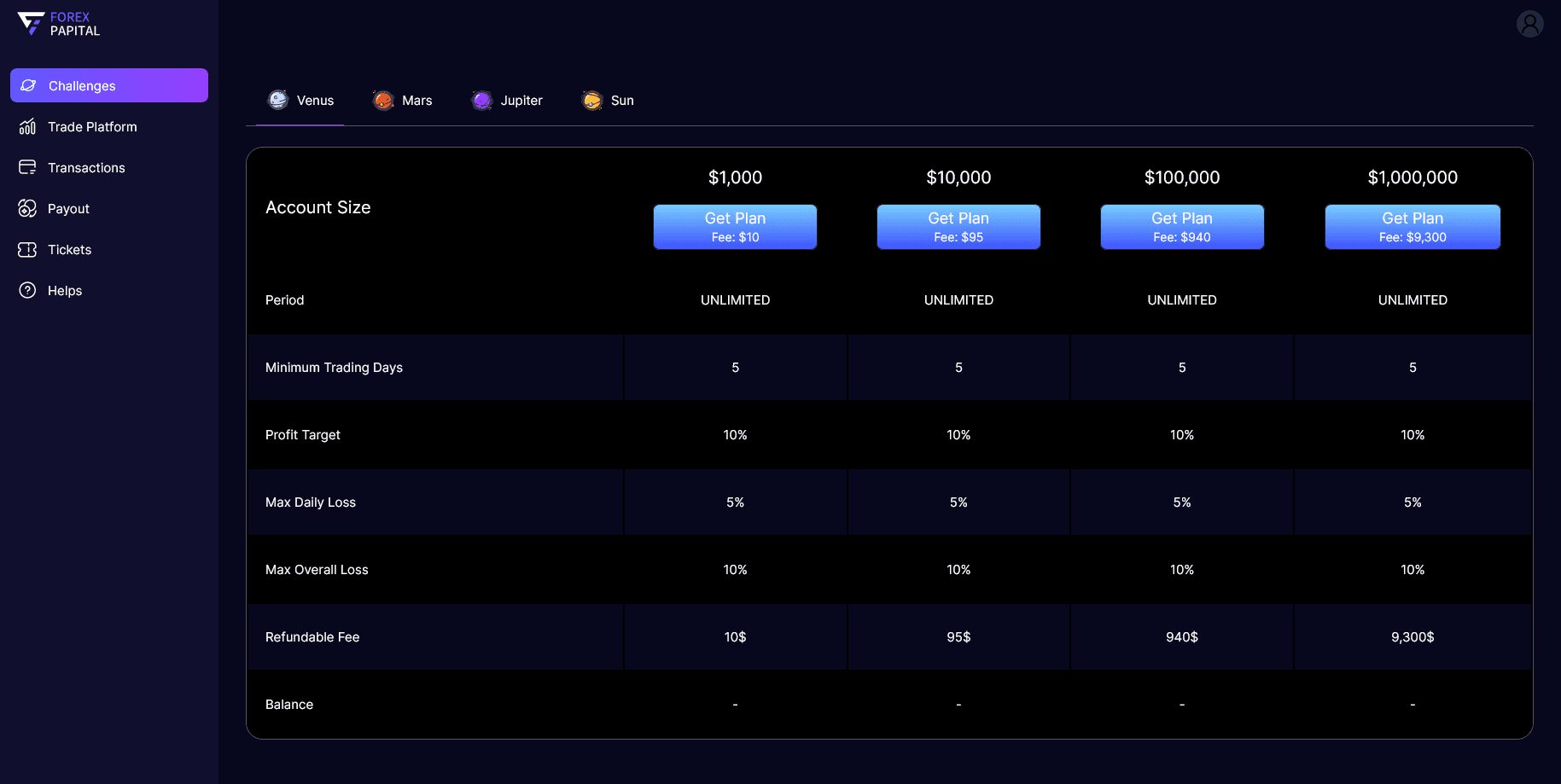
Task: Click the Balance row label
Action: coord(289,705)
